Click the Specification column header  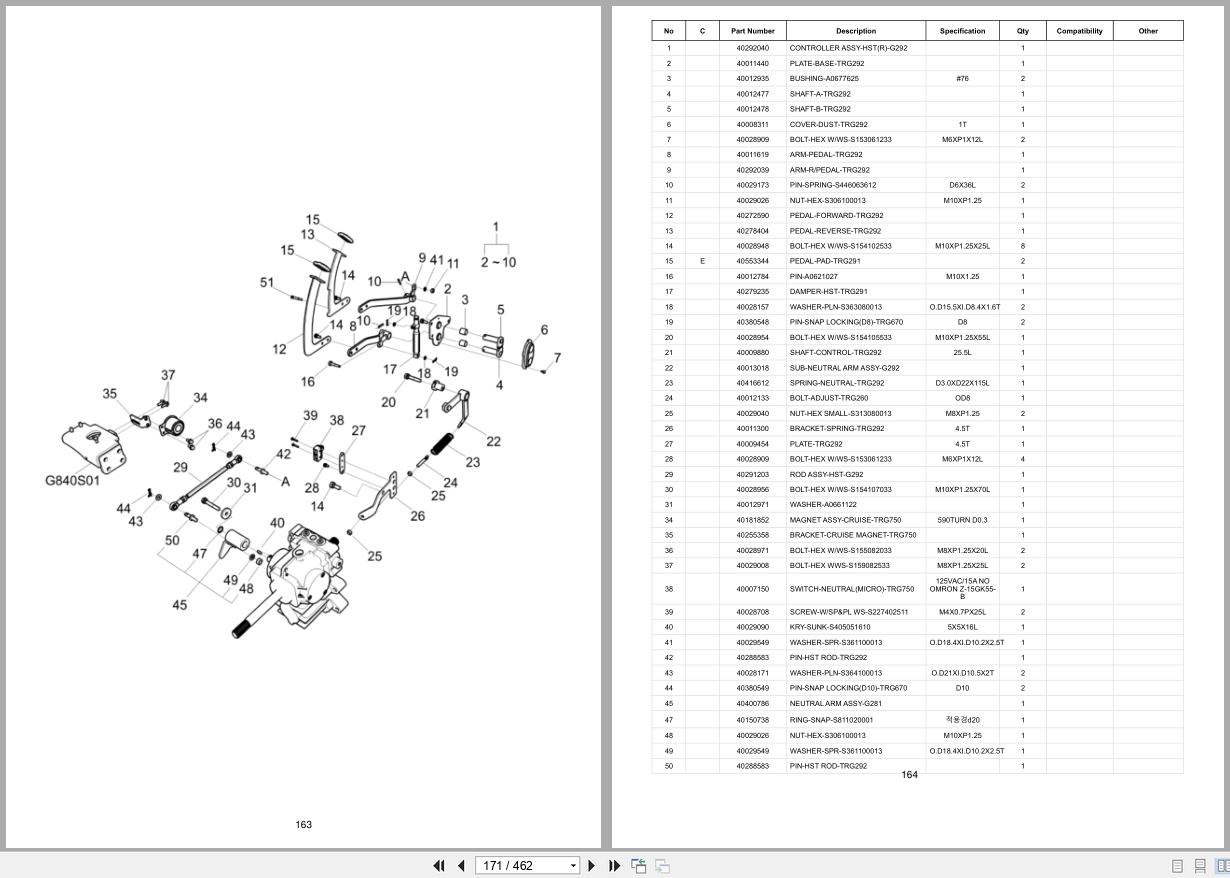click(962, 31)
